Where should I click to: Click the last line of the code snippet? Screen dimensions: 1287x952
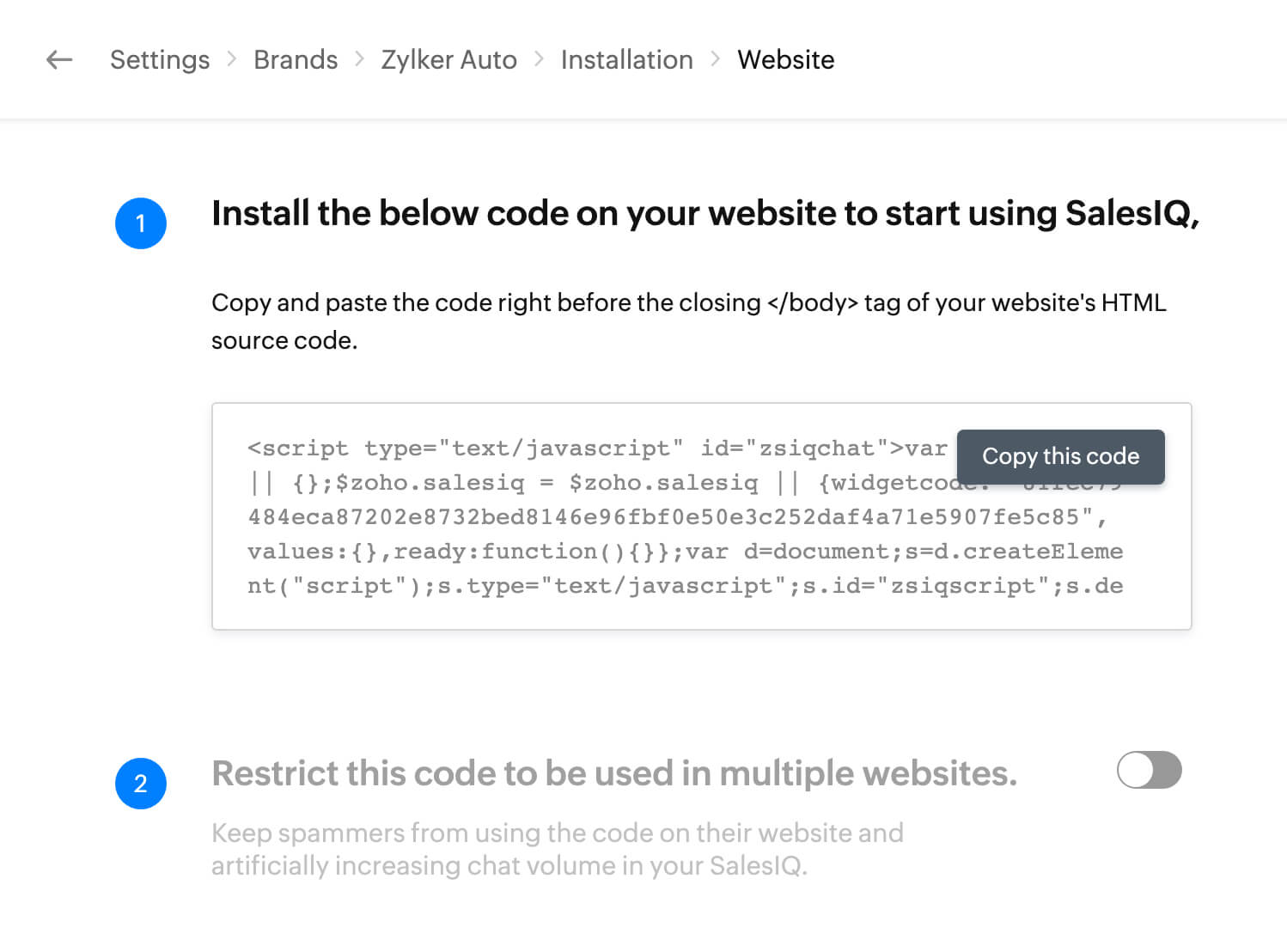[x=685, y=586]
